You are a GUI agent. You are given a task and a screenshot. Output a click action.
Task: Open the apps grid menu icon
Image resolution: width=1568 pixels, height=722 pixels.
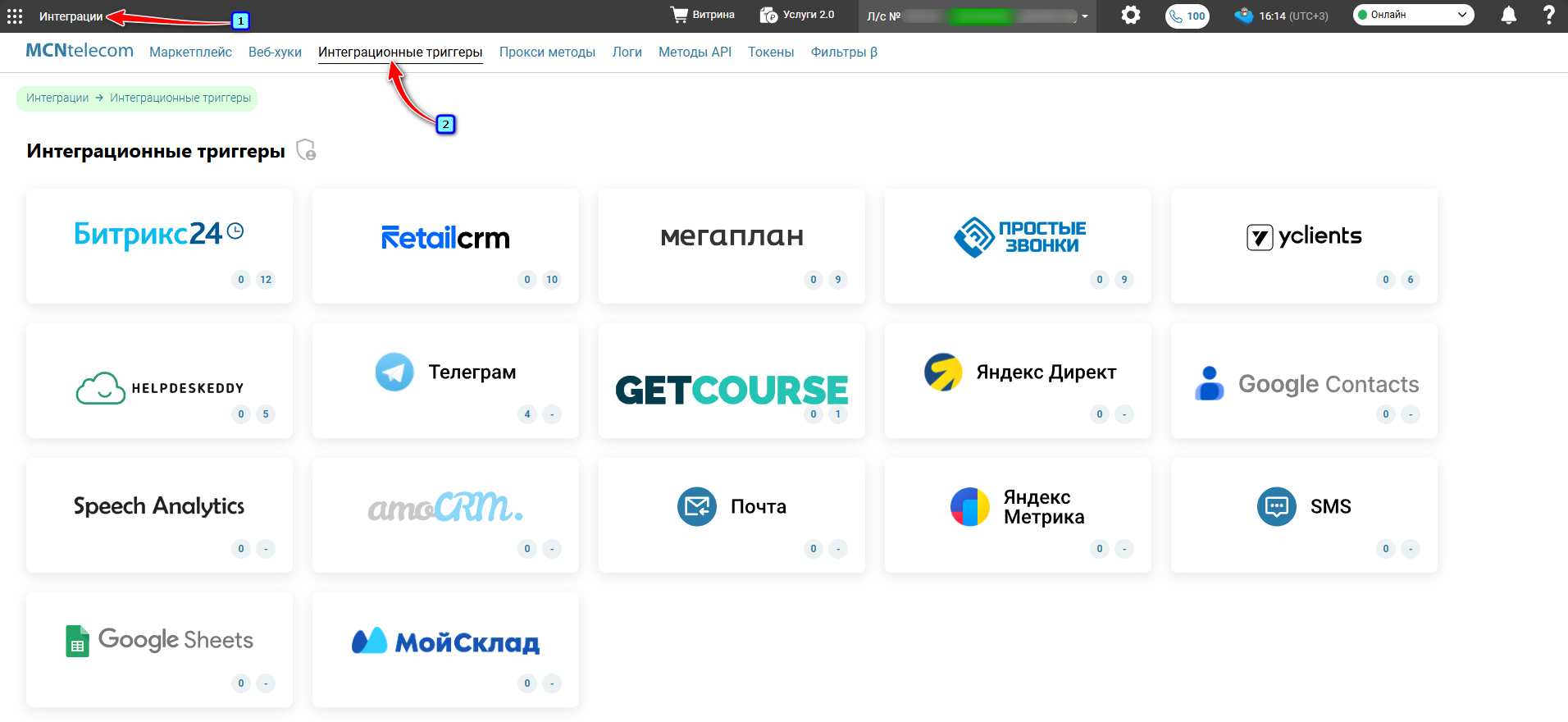coord(15,16)
